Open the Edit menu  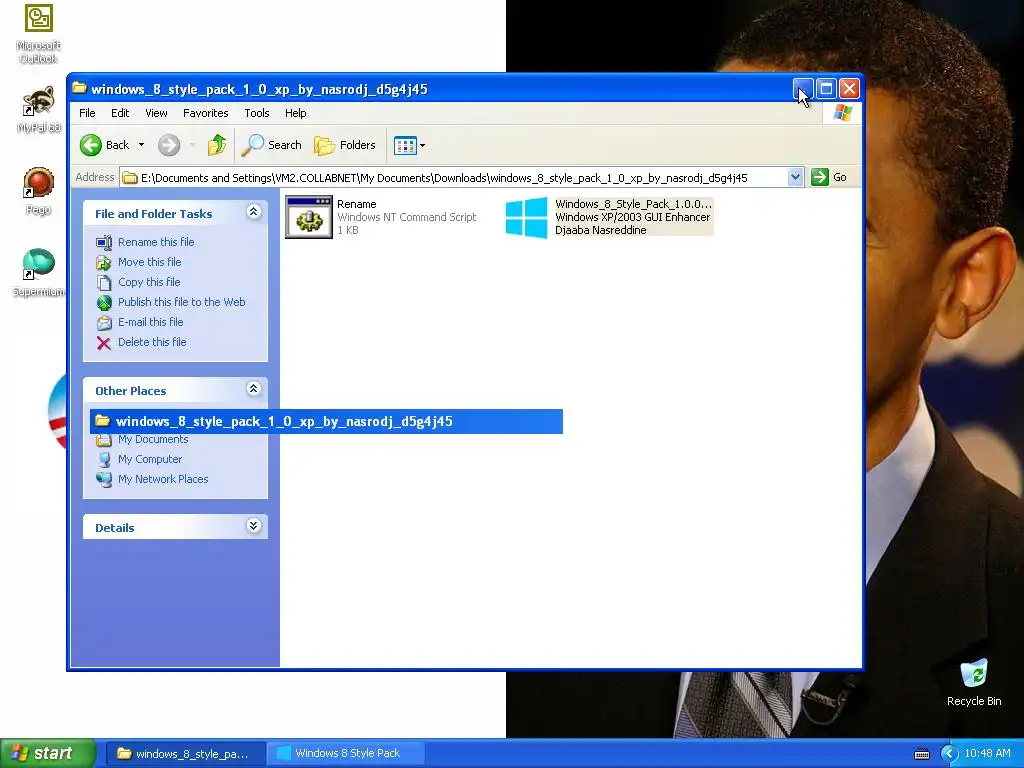point(120,113)
